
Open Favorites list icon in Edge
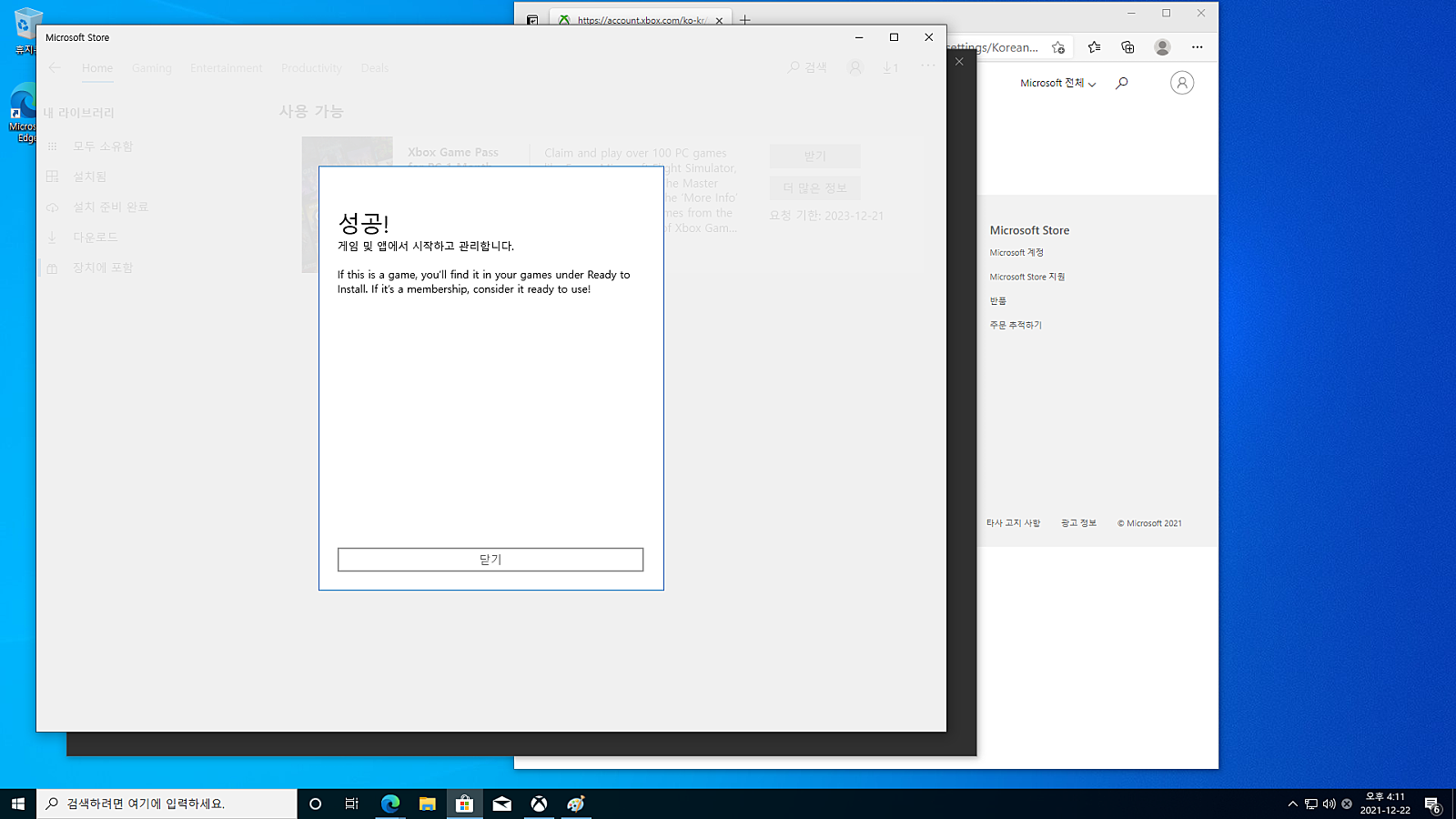coord(1094,47)
